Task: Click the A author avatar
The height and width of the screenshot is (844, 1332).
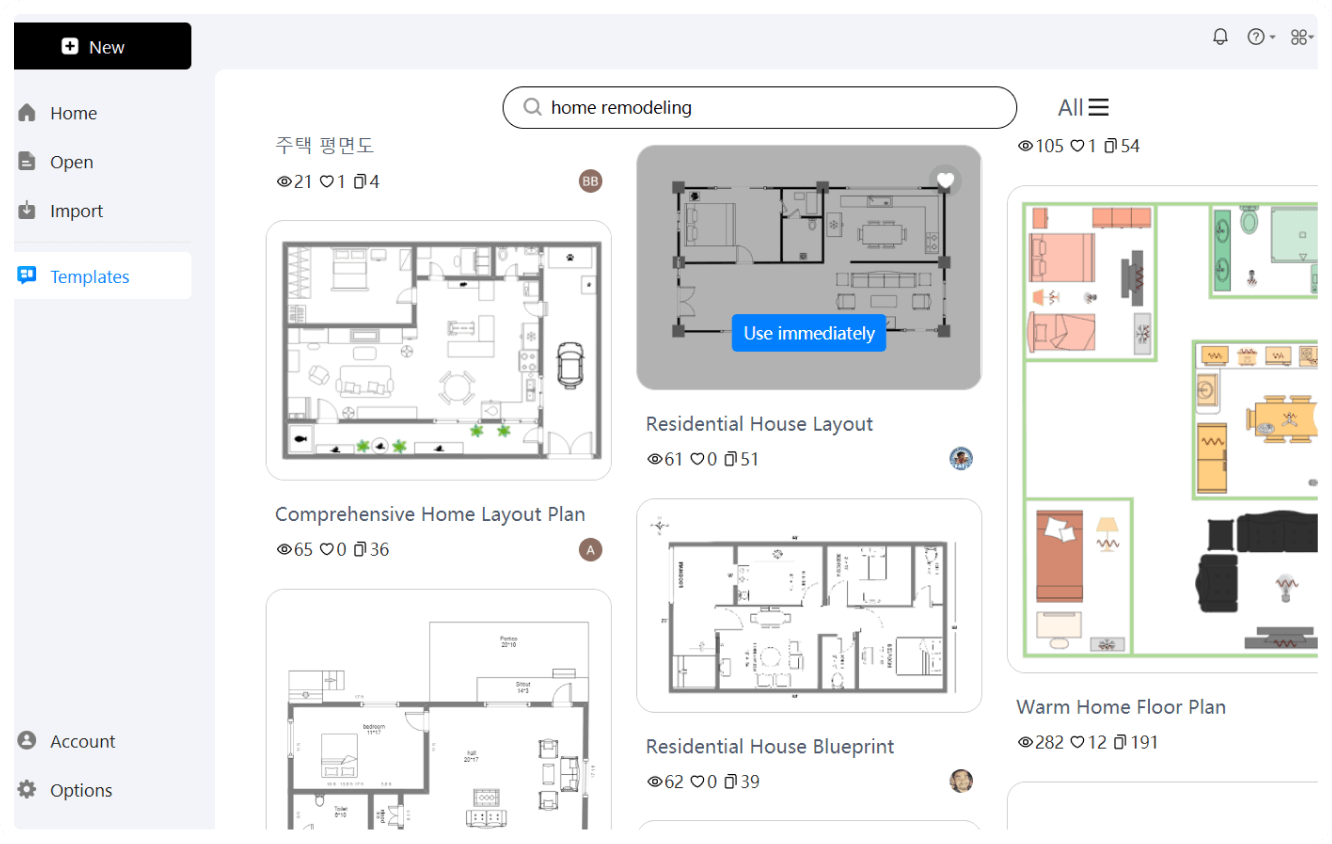Action: [591, 549]
